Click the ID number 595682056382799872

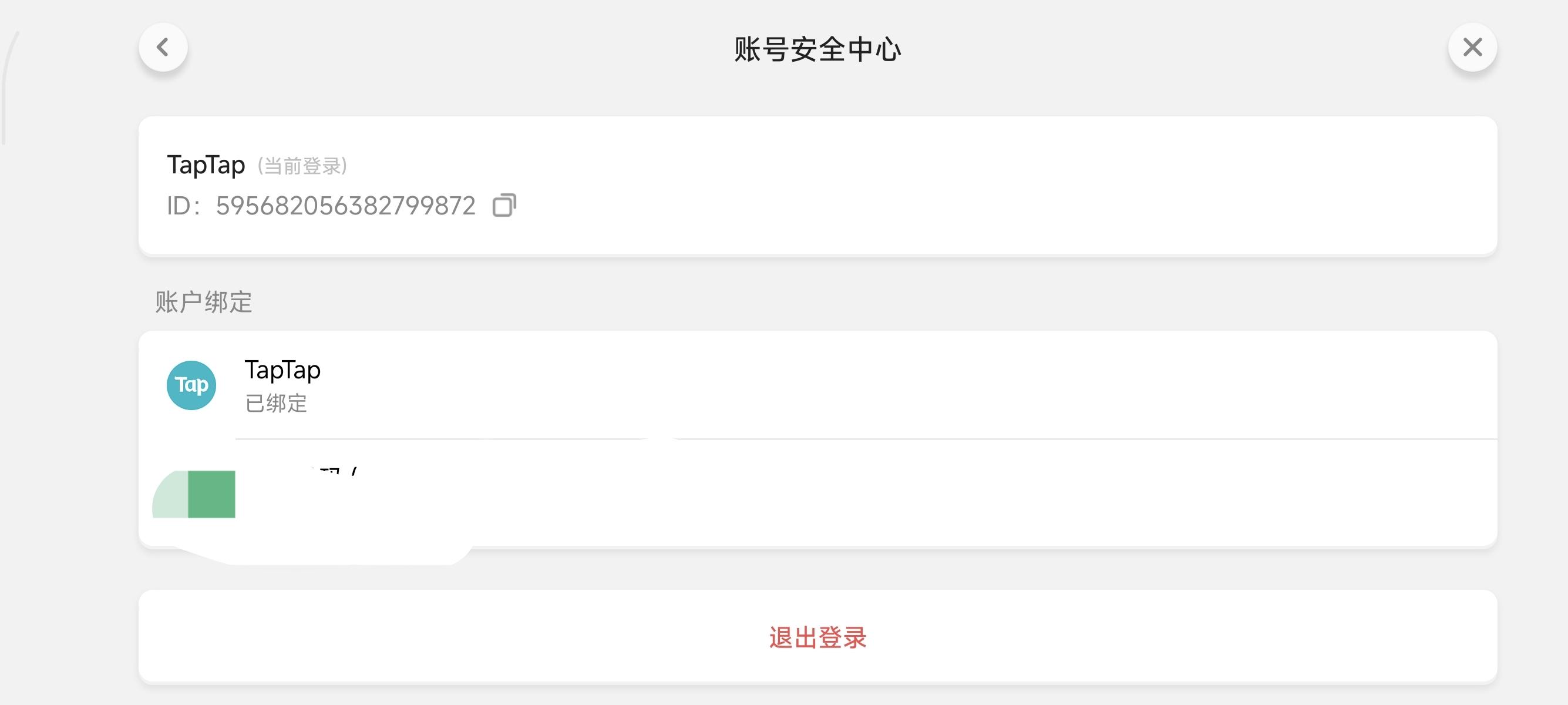(x=345, y=206)
